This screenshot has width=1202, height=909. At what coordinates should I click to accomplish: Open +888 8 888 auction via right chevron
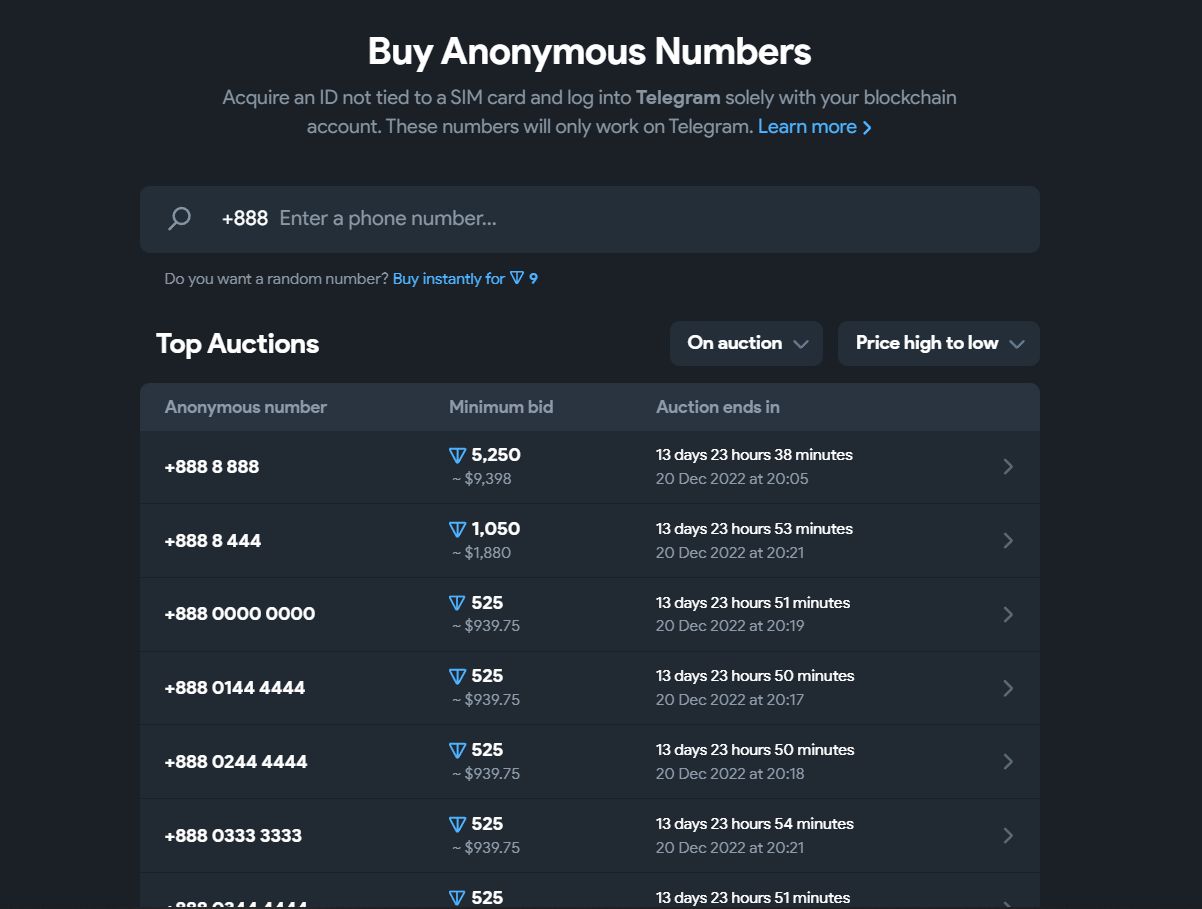click(1008, 467)
